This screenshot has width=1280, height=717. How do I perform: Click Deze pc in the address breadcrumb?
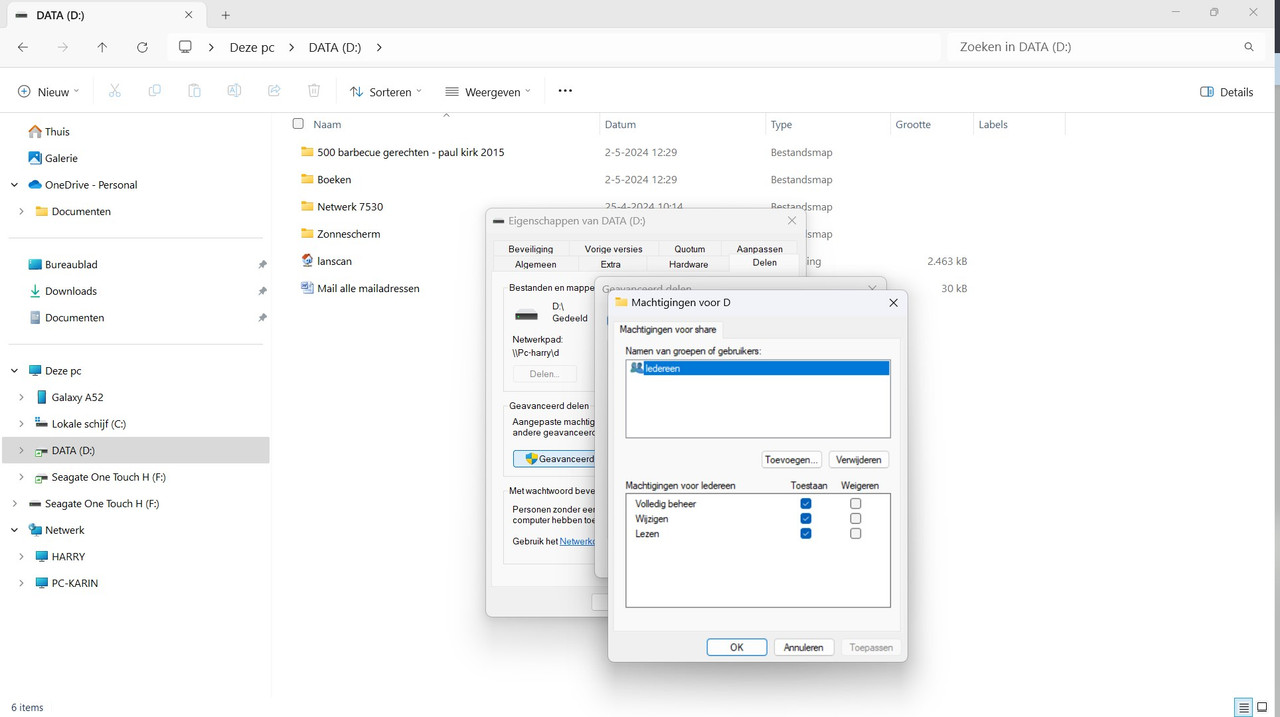(x=252, y=47)
